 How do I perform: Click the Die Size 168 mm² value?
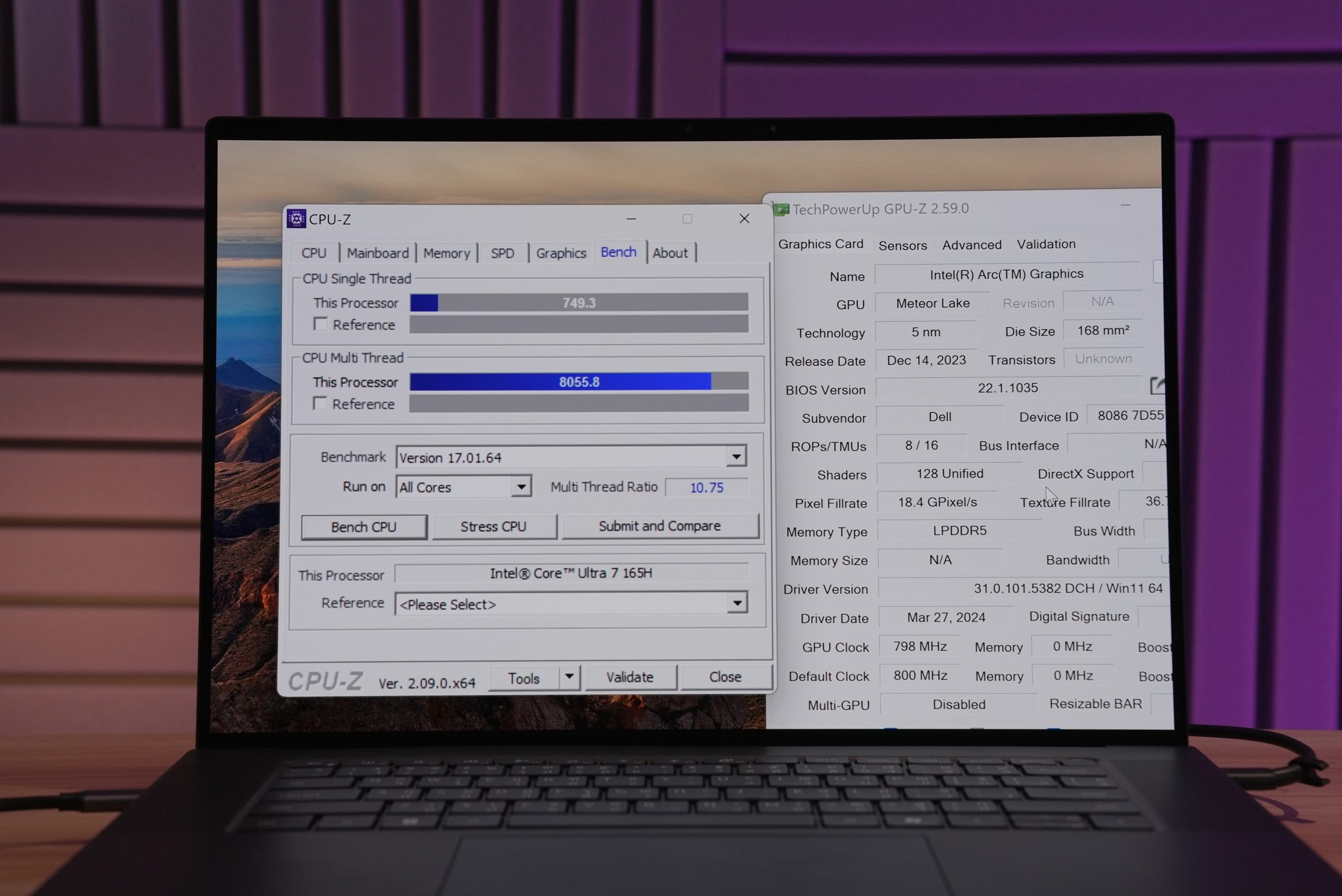1103,330
